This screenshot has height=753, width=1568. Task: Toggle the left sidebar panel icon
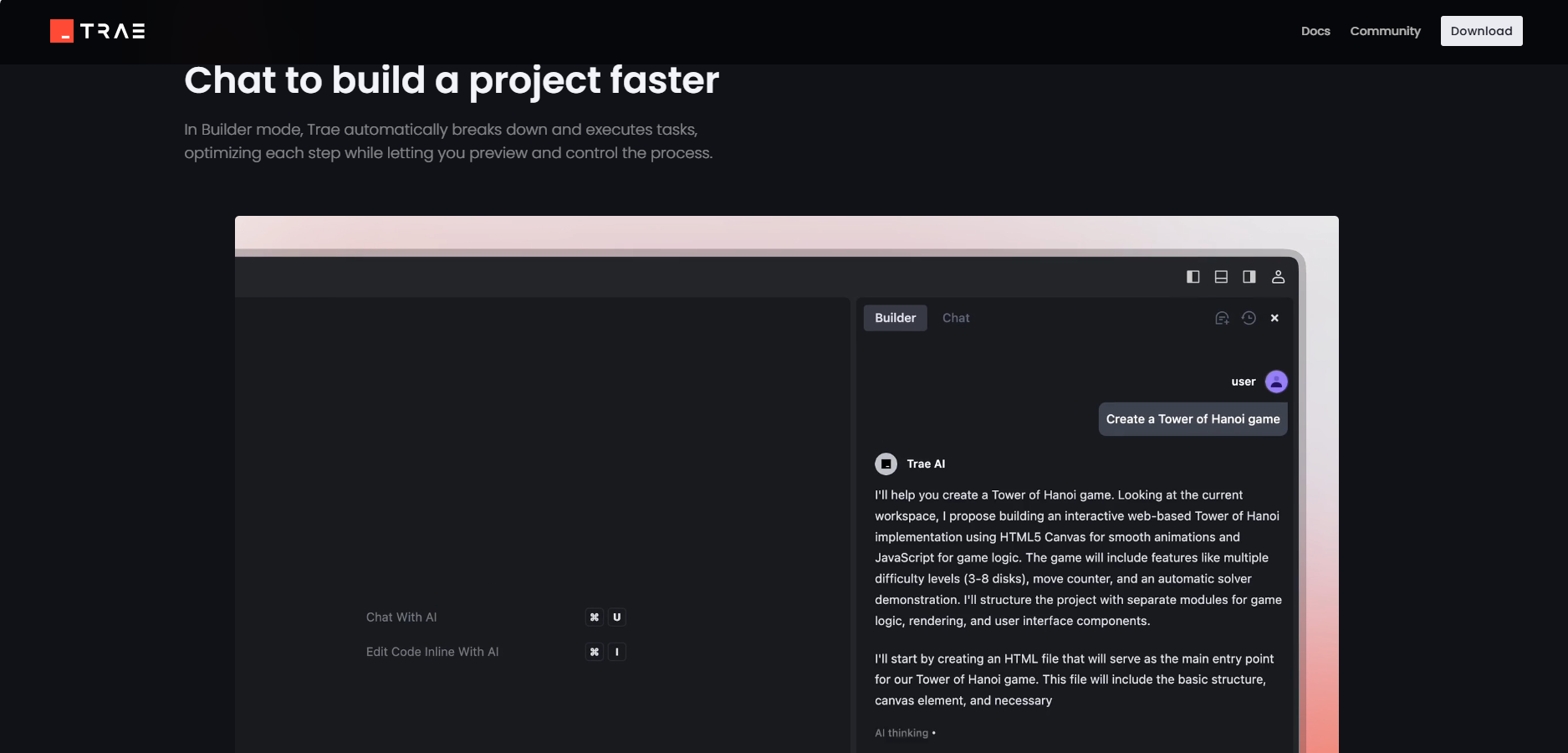tap(1193, 277)
